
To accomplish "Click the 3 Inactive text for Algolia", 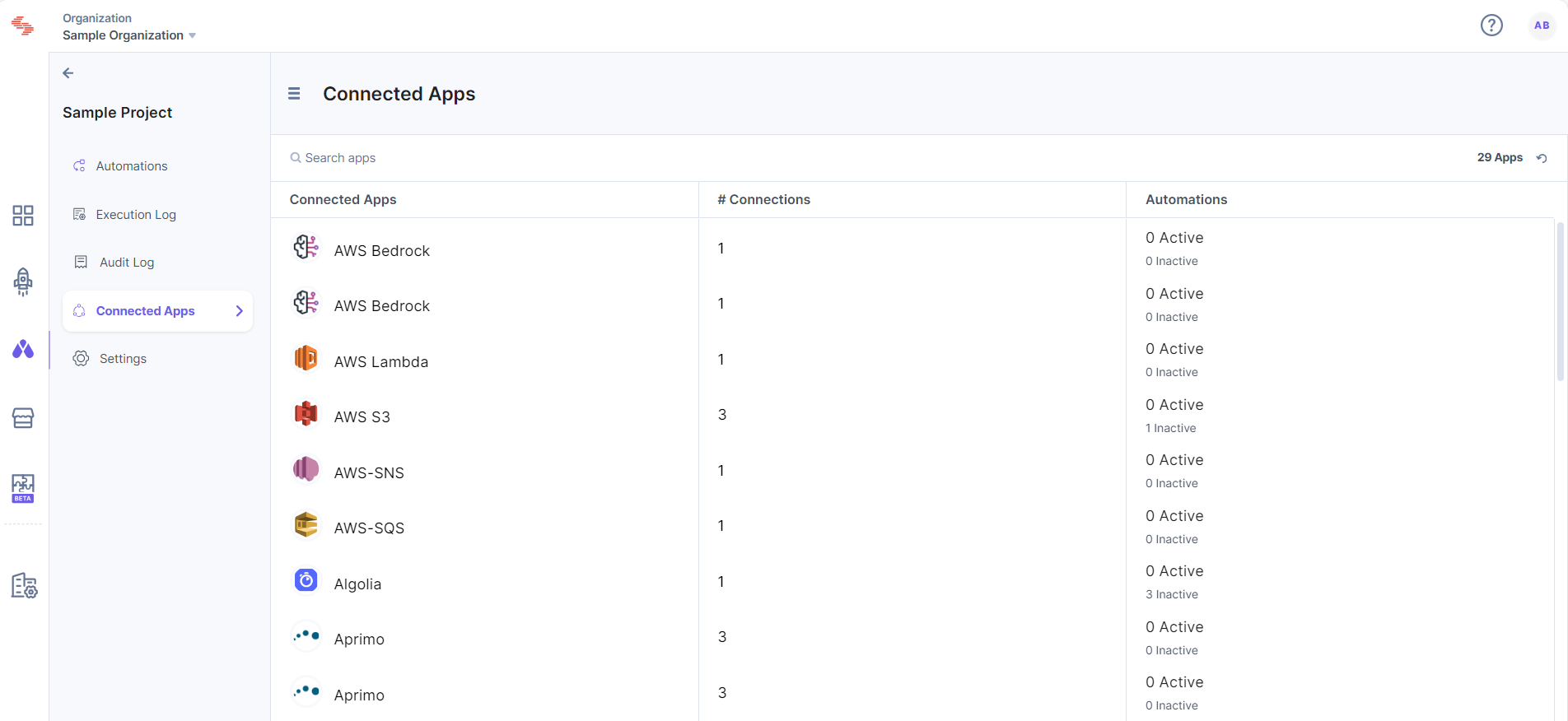I will tap(1172, 595).
